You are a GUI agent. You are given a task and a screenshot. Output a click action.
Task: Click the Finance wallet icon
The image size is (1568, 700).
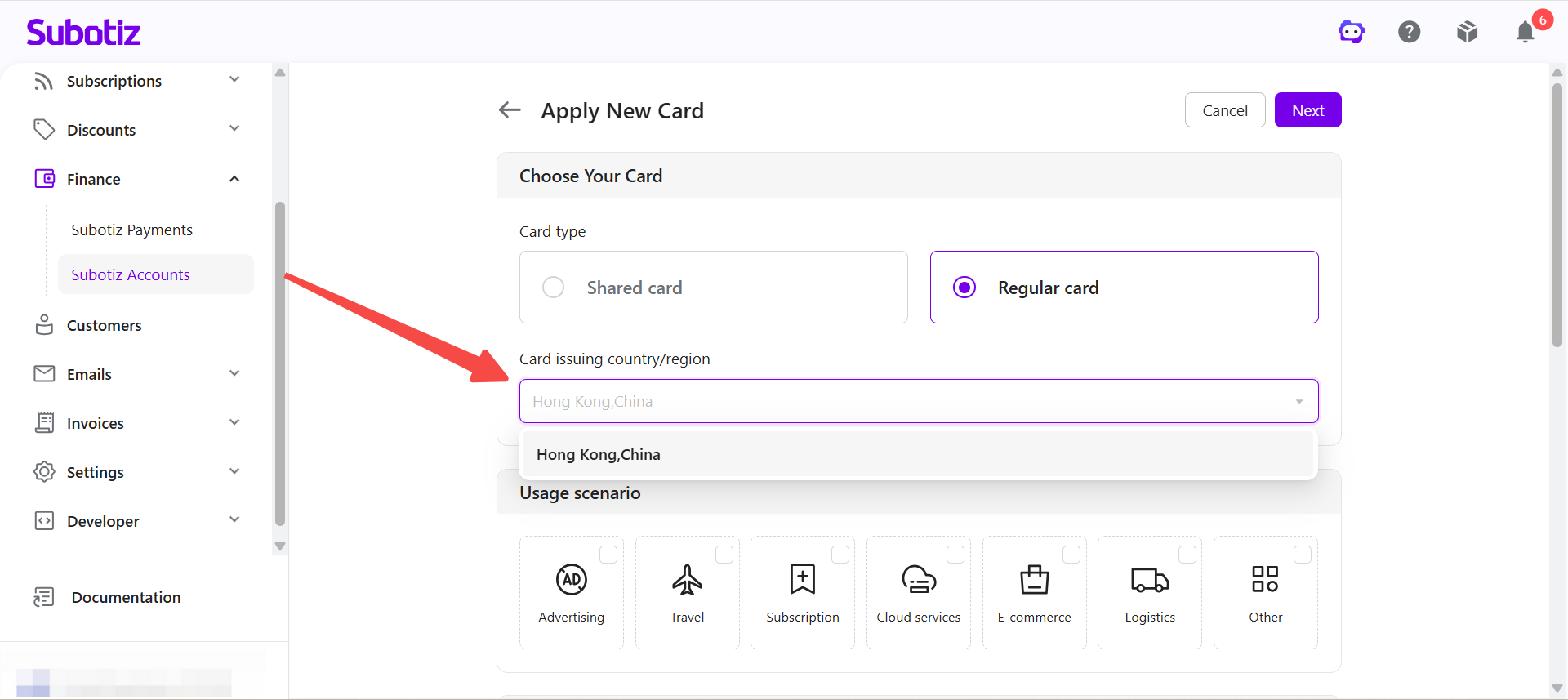click(x=44, y=179)
